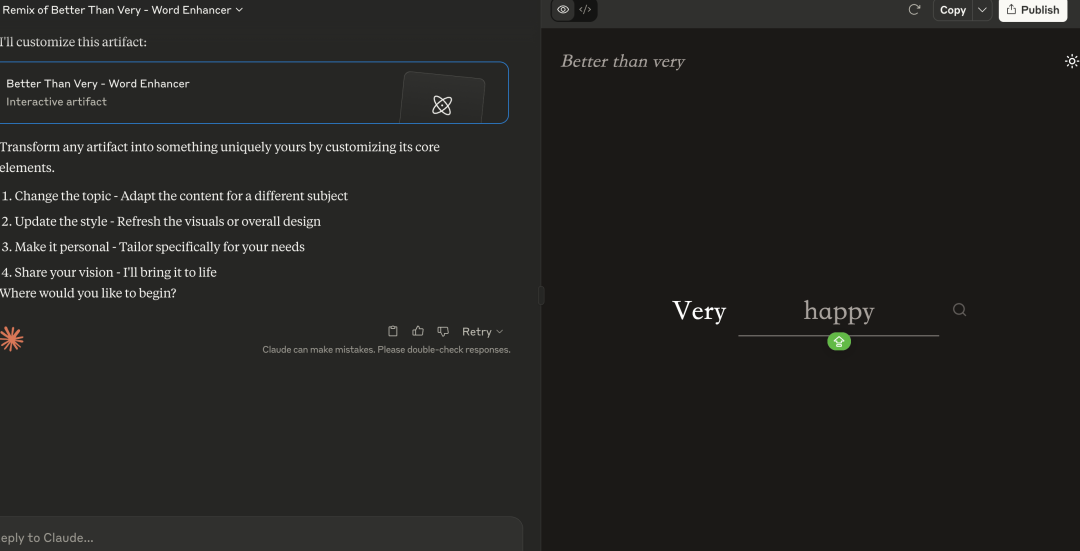Click the search magnifier icon
The height and width of the screenshot is (551, 1080).
pos(959,310)
